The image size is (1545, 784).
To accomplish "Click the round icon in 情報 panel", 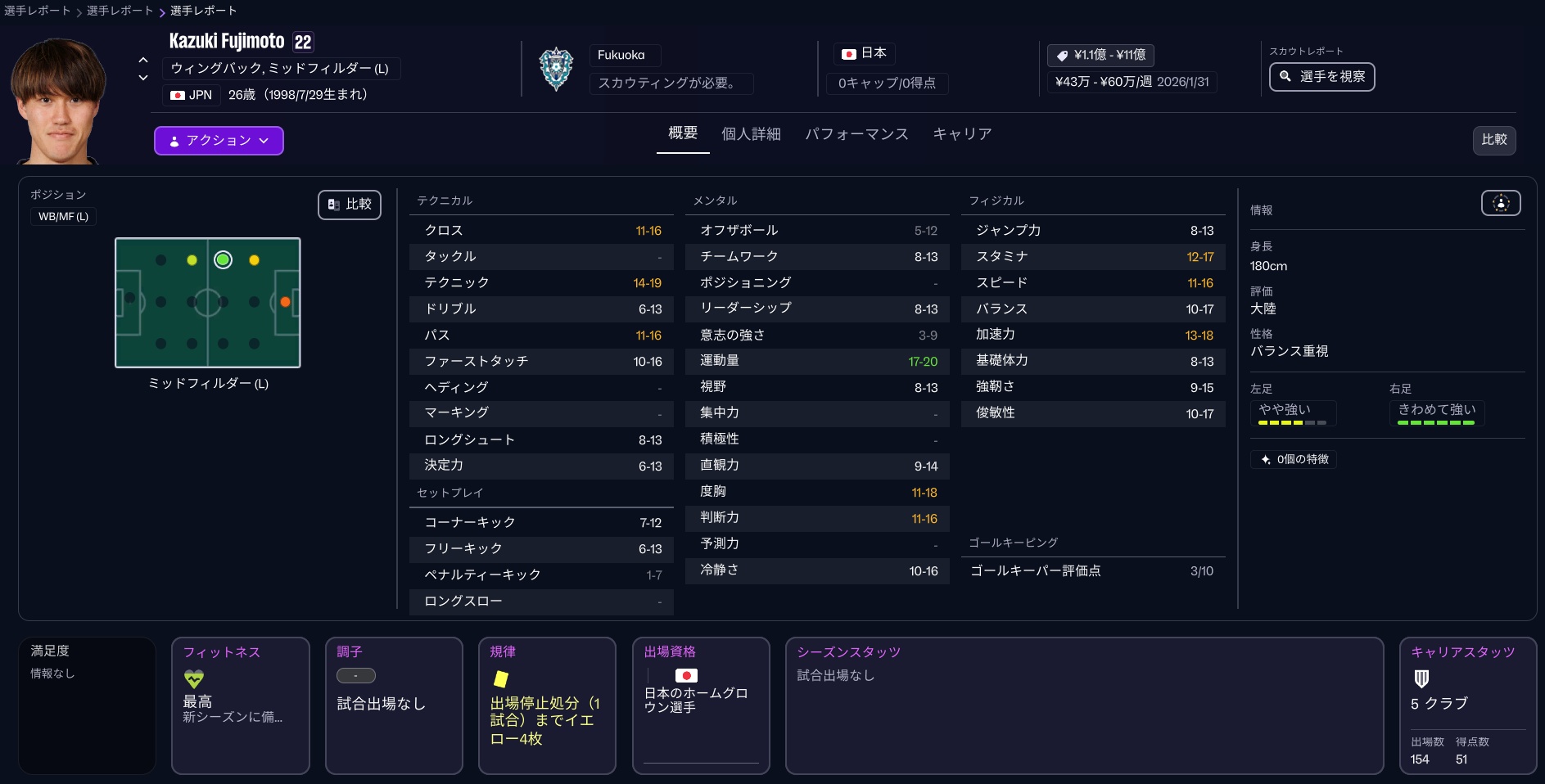I will pos(1500,204).
